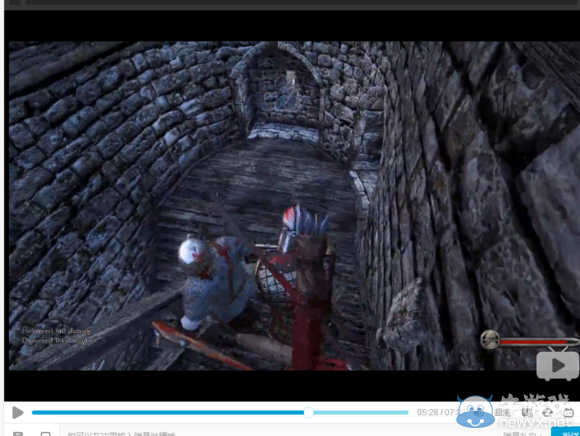
Task: Click the 05:28 elapsed time display
Action: (427, 412)
